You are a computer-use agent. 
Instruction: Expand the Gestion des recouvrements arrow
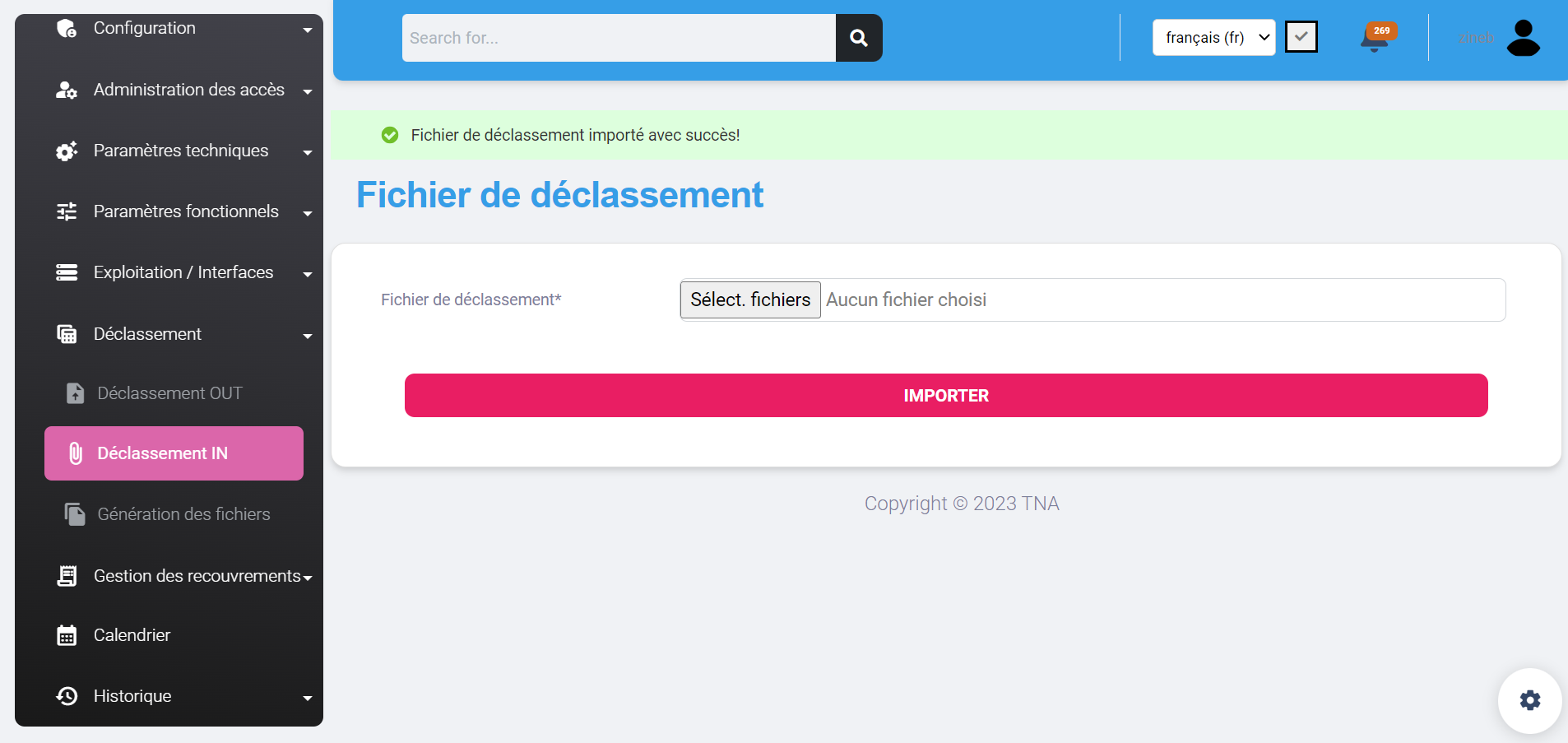[308, 578]
